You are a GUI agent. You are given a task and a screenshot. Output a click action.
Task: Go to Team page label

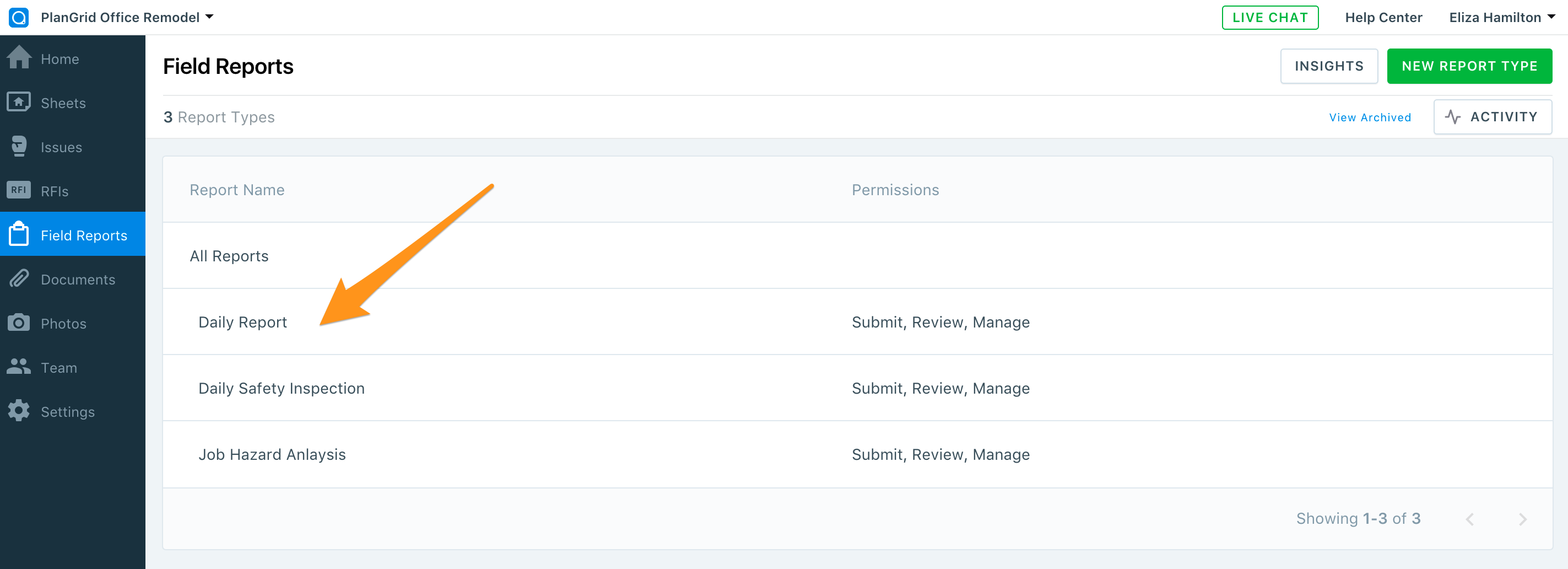[59, 368]
